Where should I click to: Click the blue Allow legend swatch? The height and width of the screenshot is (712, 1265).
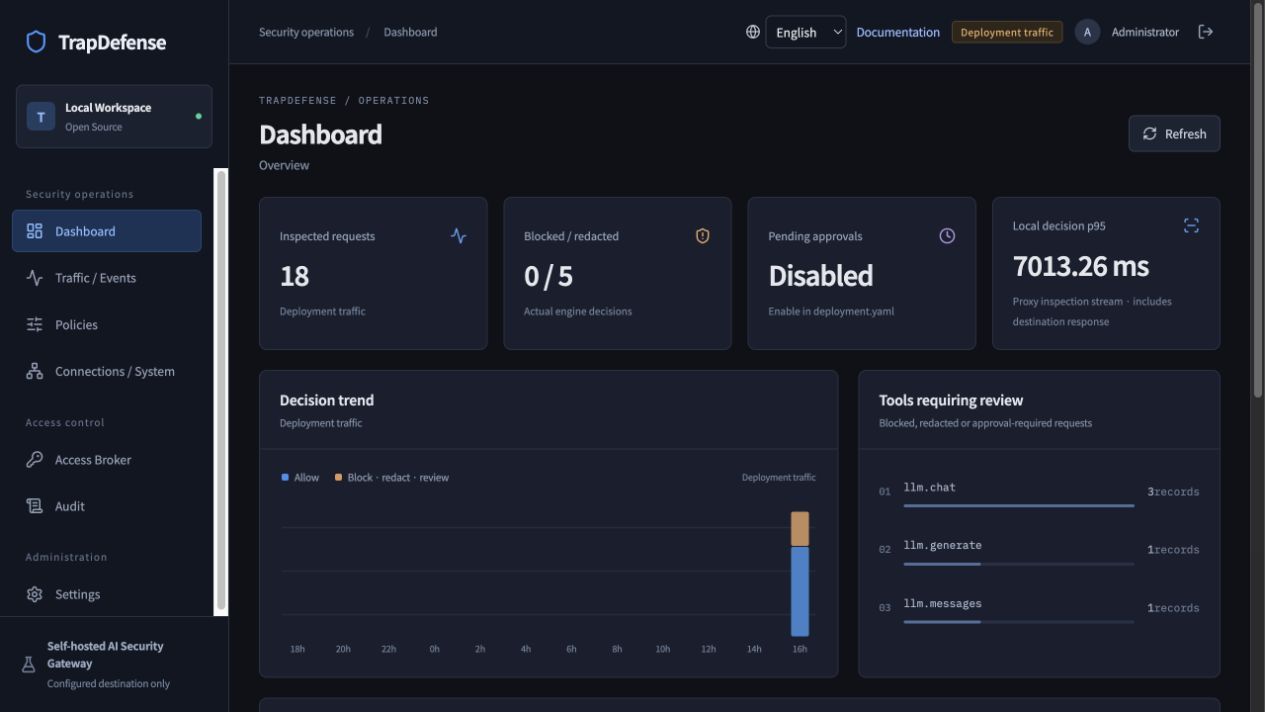285,477
